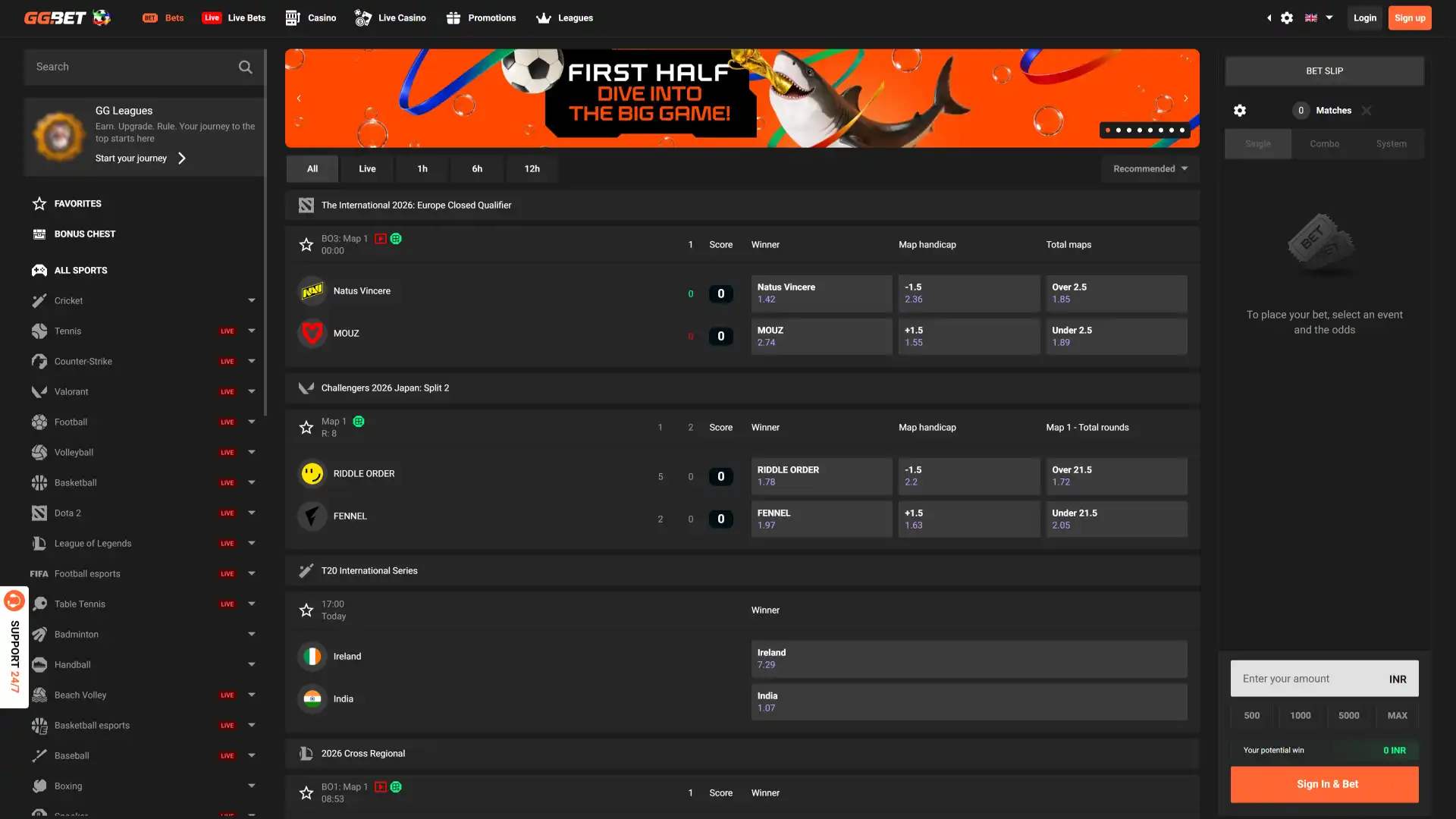Click the Natus Vincere team logo

coord(312,290)
